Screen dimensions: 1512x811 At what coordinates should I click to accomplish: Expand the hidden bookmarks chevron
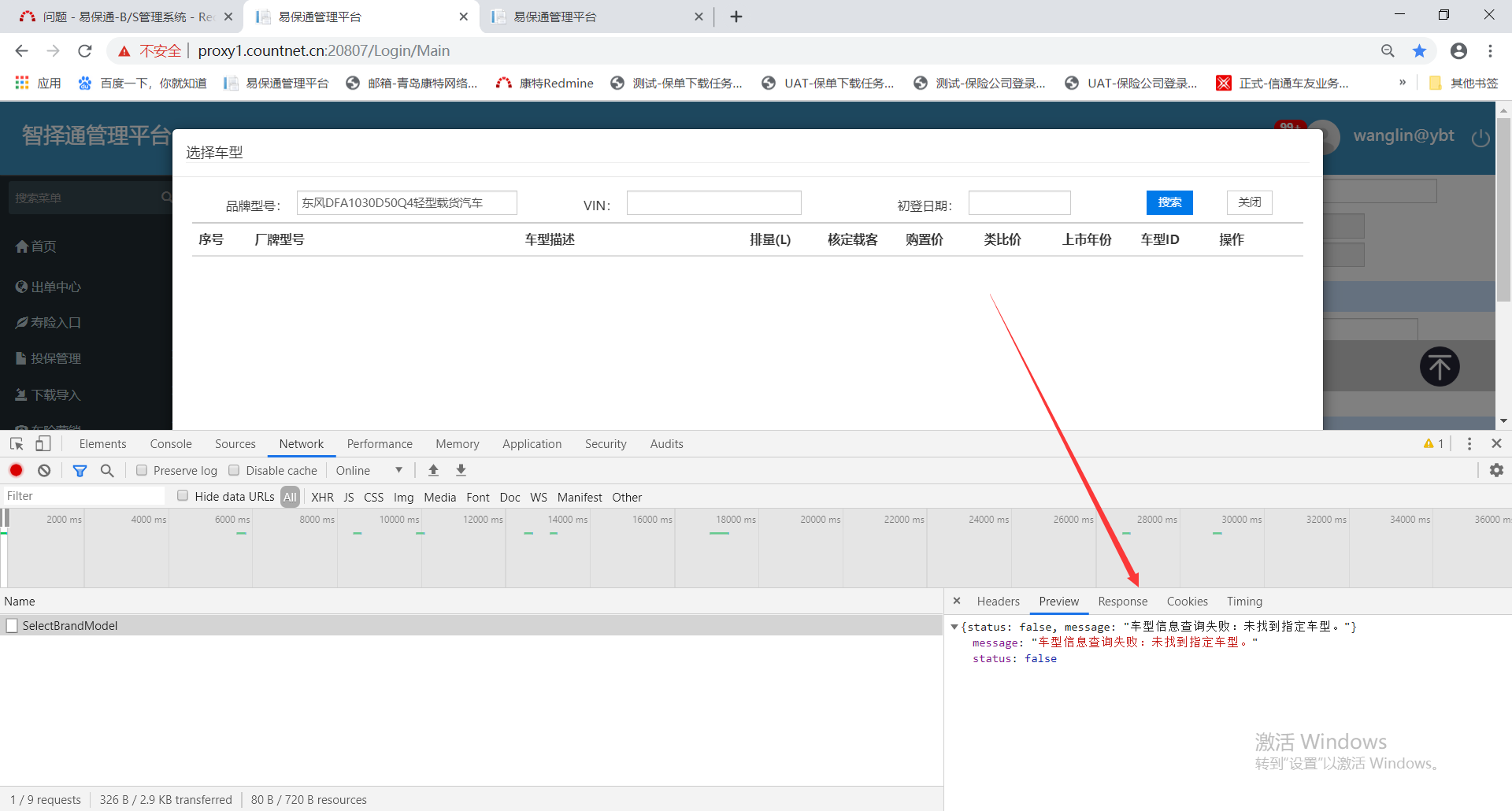1402,83
